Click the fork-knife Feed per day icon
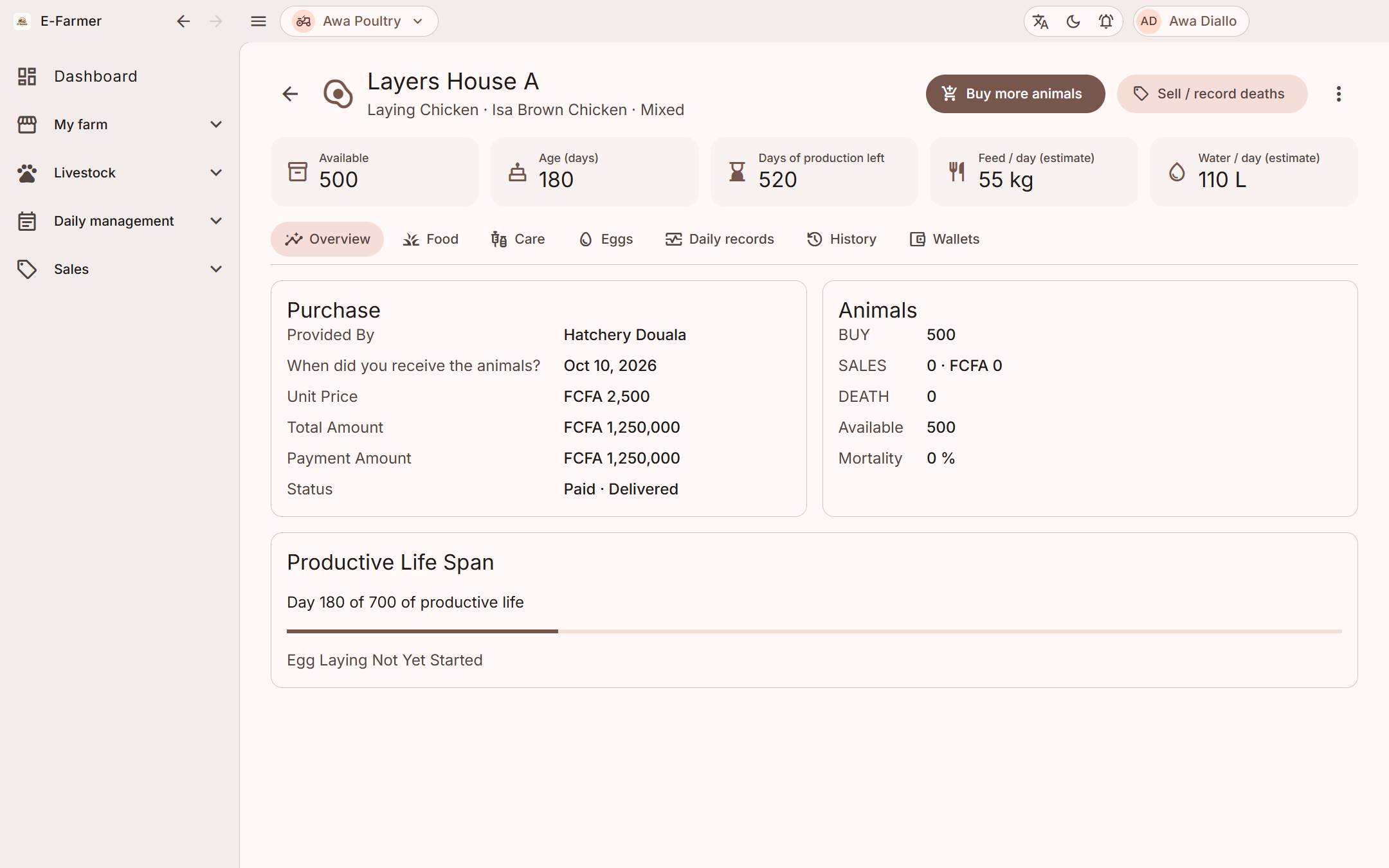 coord(957,172)
